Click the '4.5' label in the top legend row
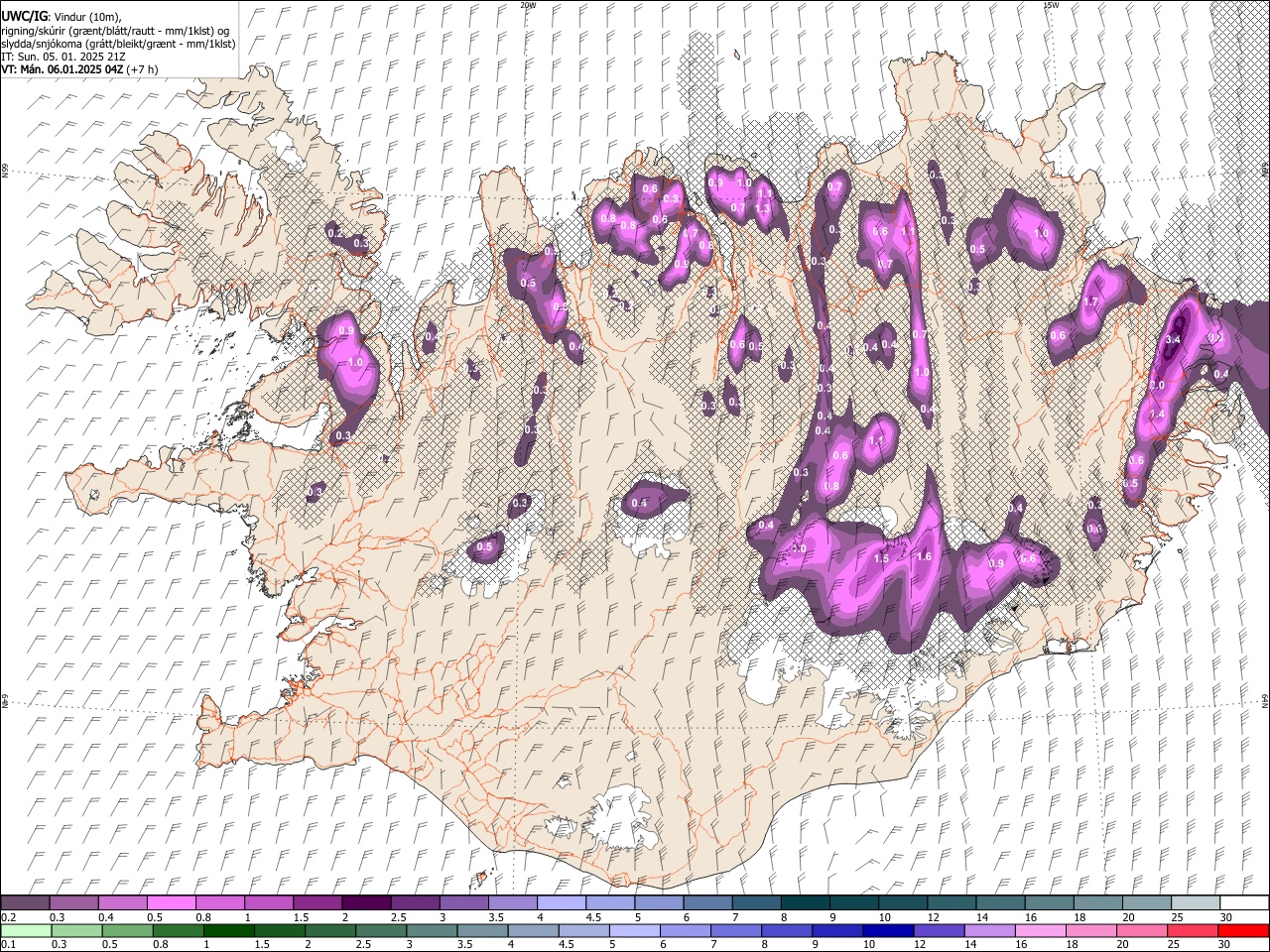Screen dimensions: 1270x952 point(593,917)
